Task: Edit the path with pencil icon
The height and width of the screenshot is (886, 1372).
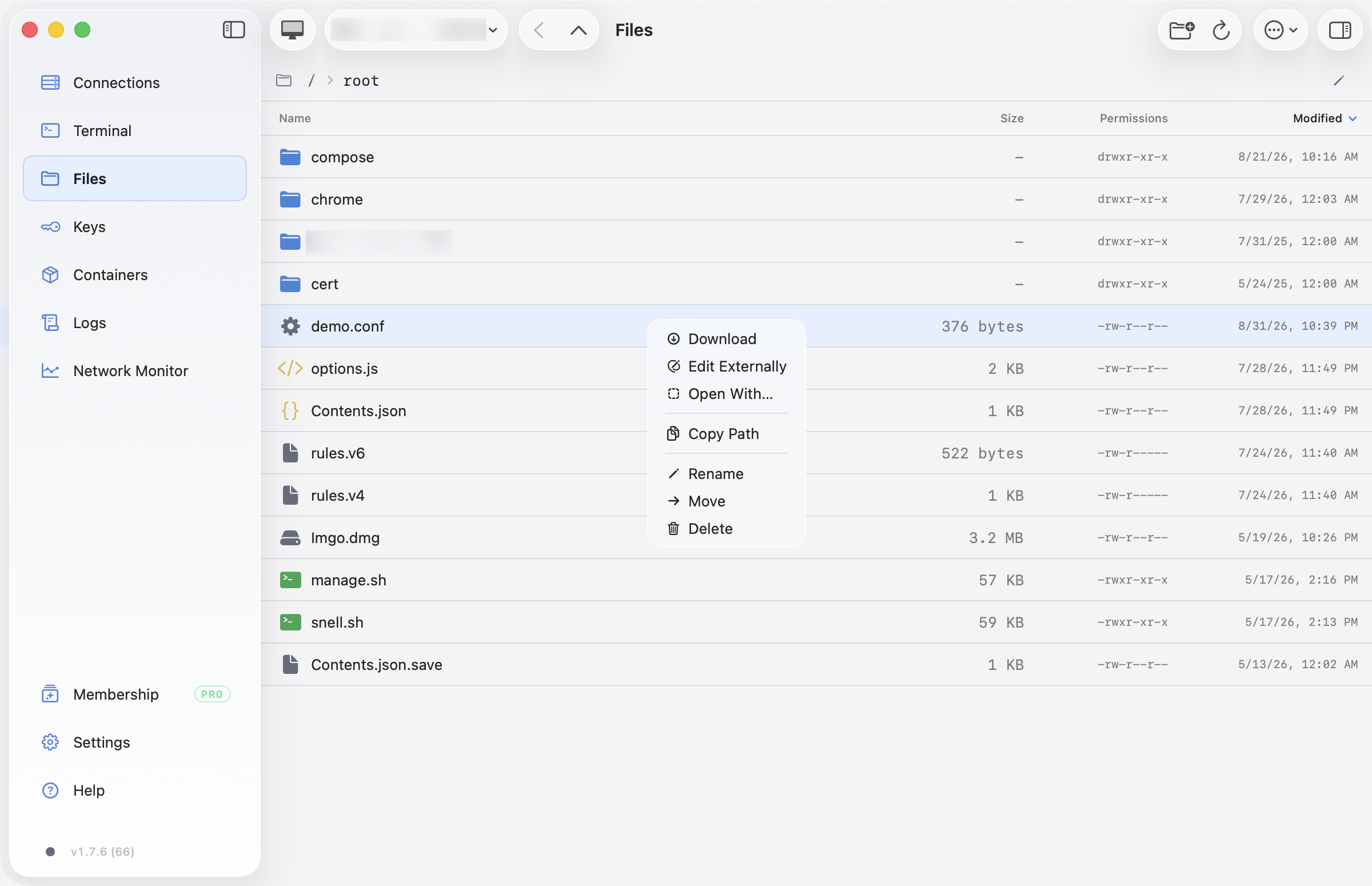Action: point(1339,81)
